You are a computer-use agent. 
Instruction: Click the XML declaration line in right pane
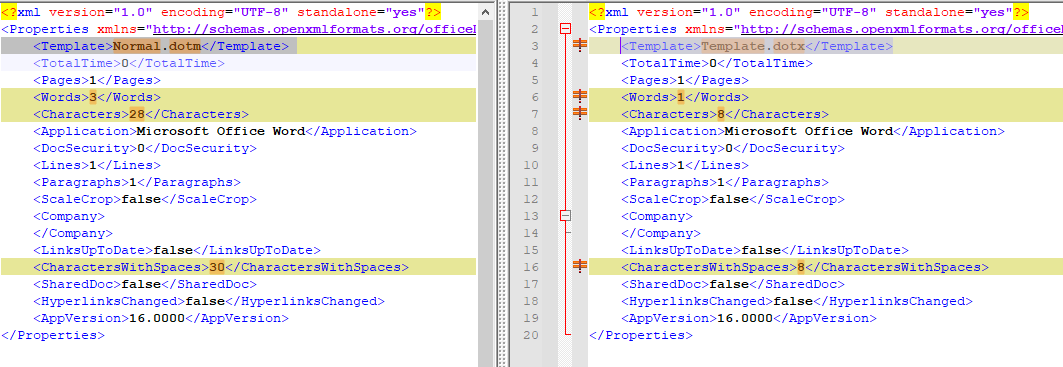click(809, 12)
